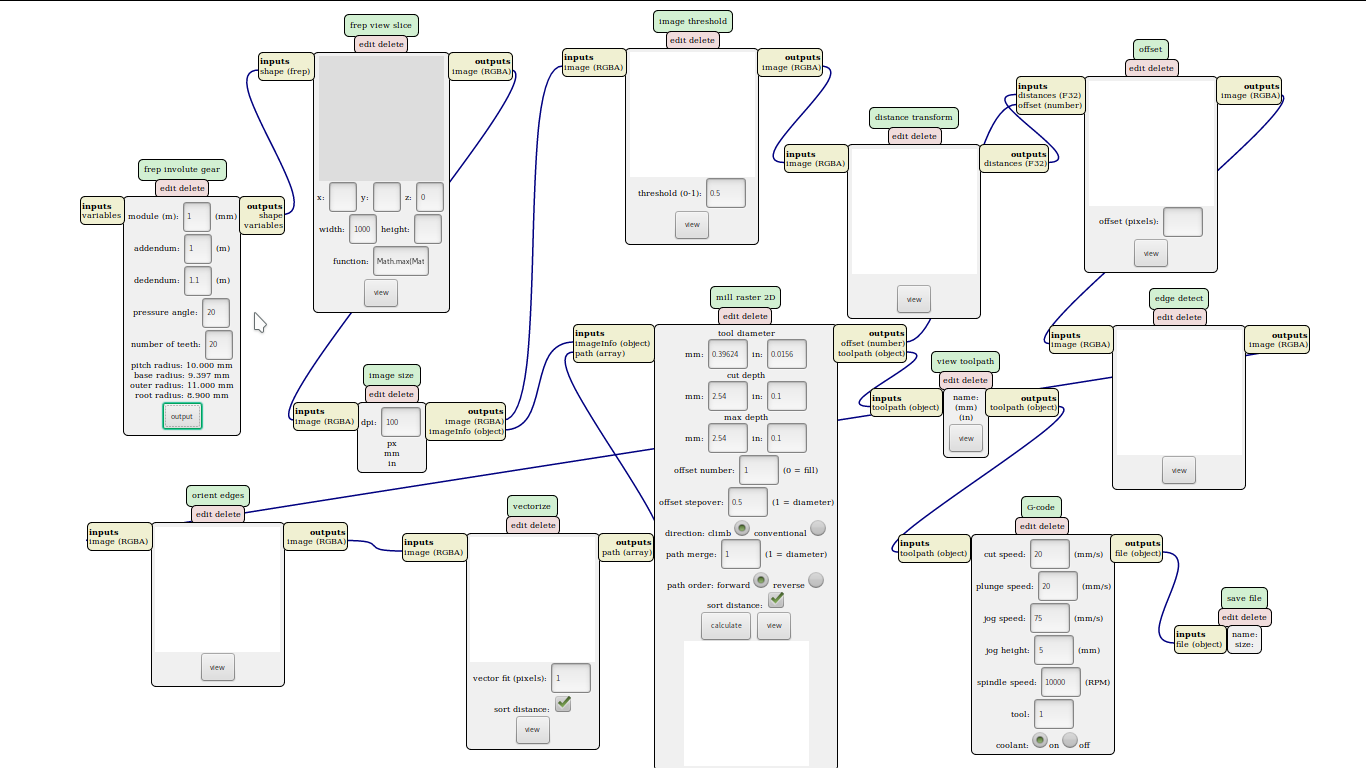Screen dimensions: 1366x768
Task: Click the distance transform module title
Action: [x=914, y=117]
